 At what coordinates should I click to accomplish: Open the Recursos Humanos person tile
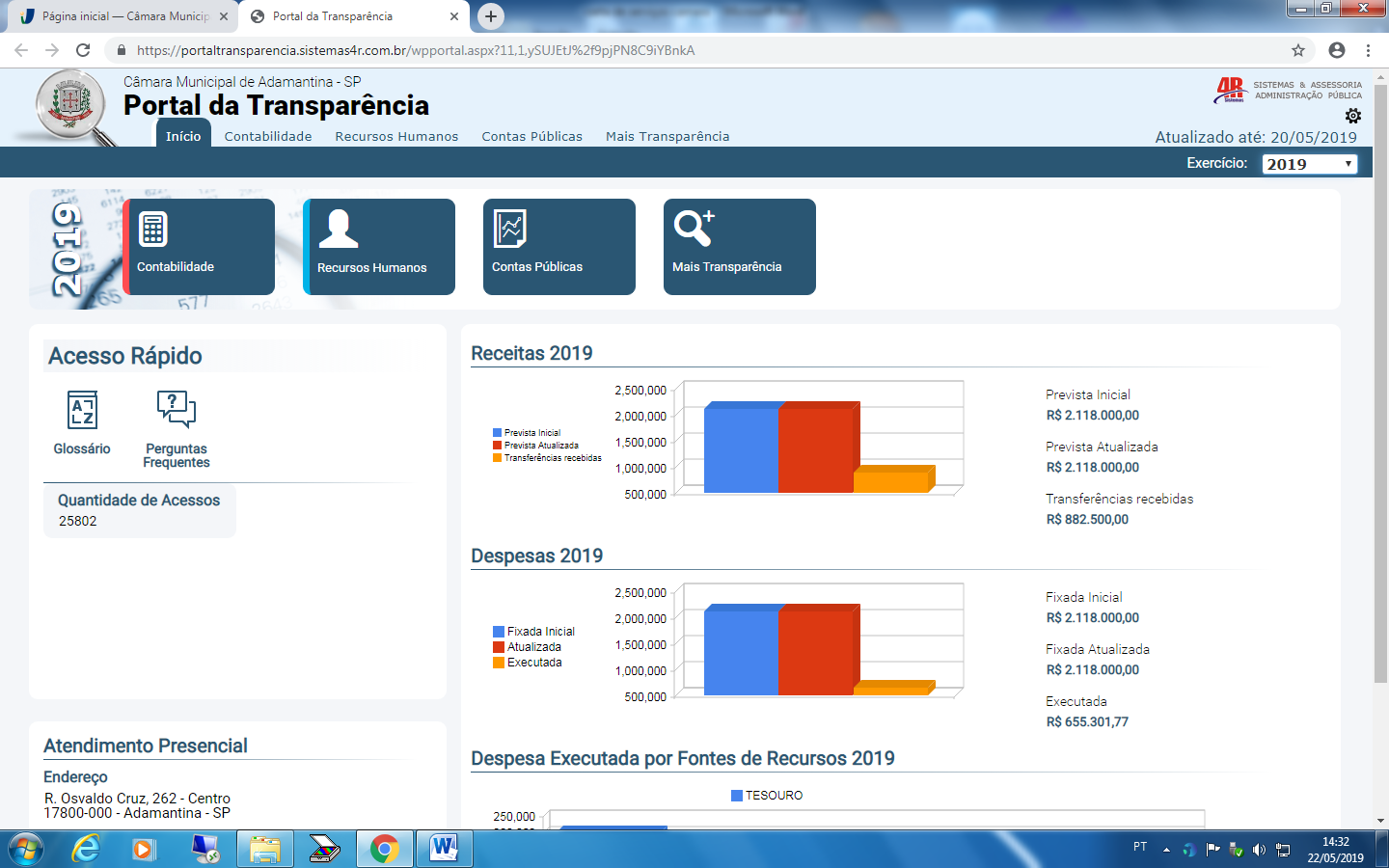tap(379, 246)
